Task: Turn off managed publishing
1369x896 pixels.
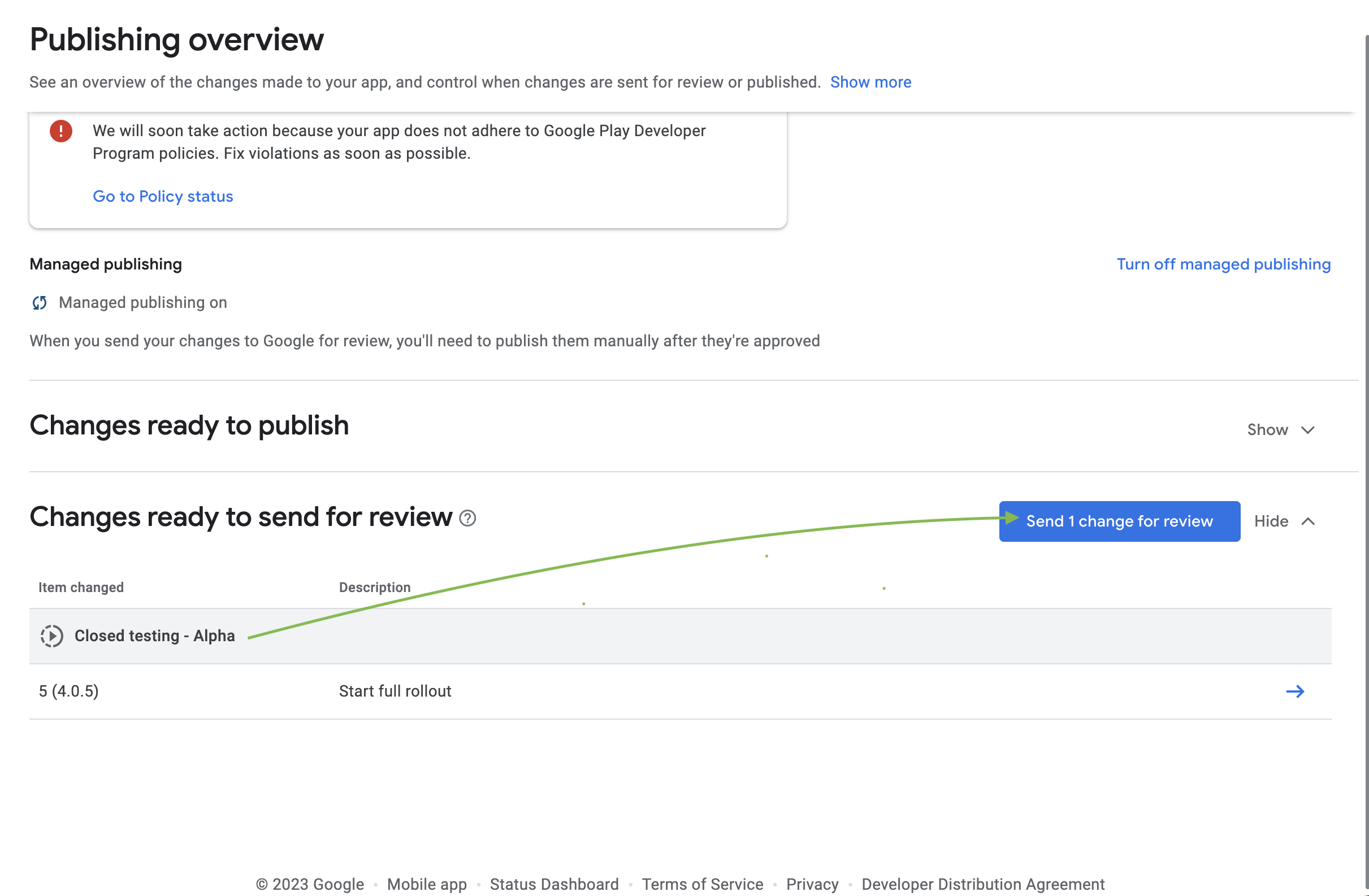Action: 1224,264
